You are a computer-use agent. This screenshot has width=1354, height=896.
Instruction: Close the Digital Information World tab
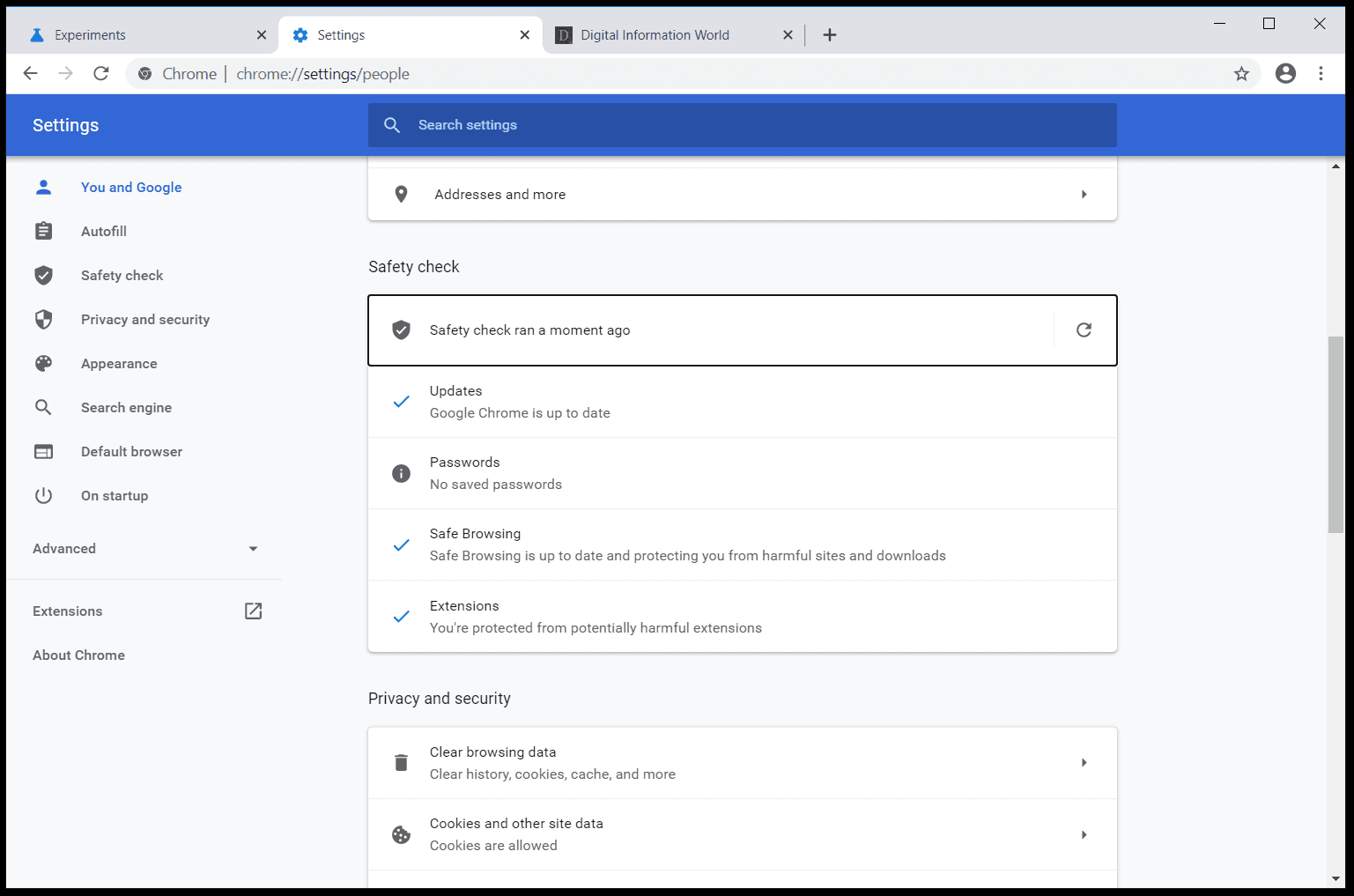[788, 35]
